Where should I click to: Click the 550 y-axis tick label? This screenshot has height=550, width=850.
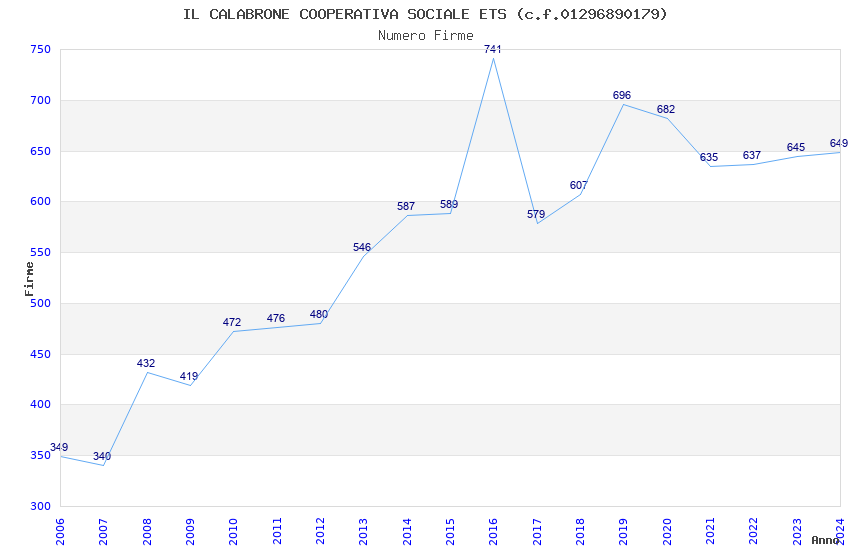[40, 252]
